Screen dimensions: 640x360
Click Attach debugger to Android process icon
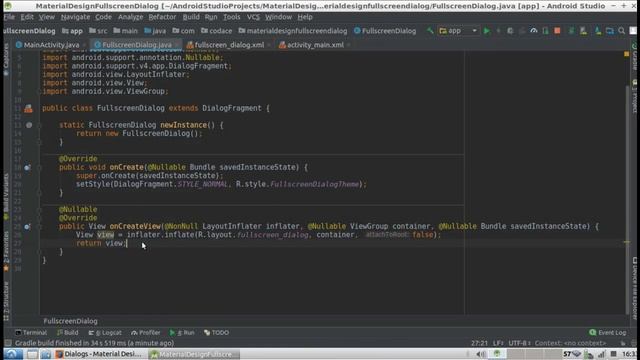(546, 31)
